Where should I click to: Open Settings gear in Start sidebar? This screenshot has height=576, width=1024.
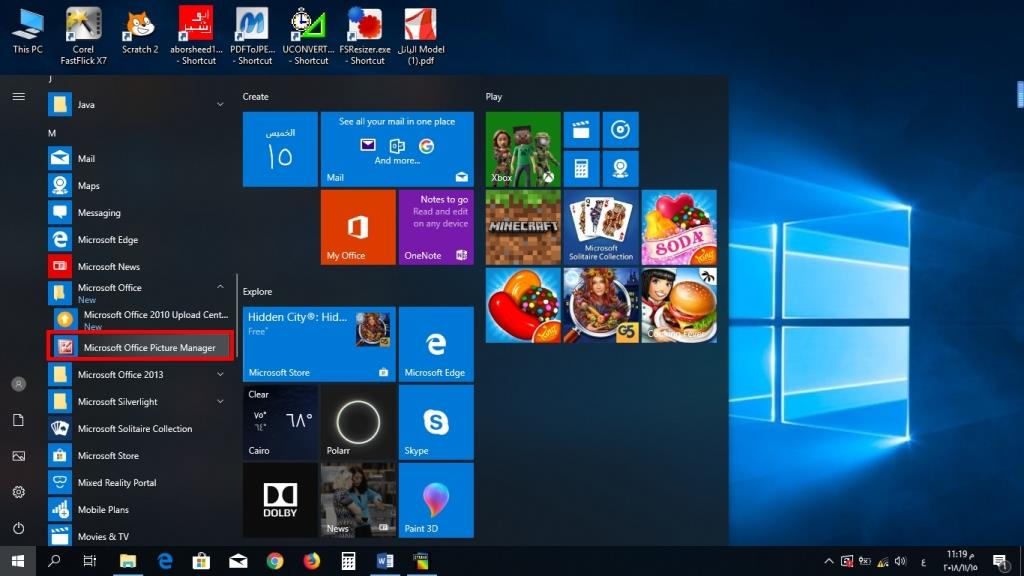[x=19, y=492]
